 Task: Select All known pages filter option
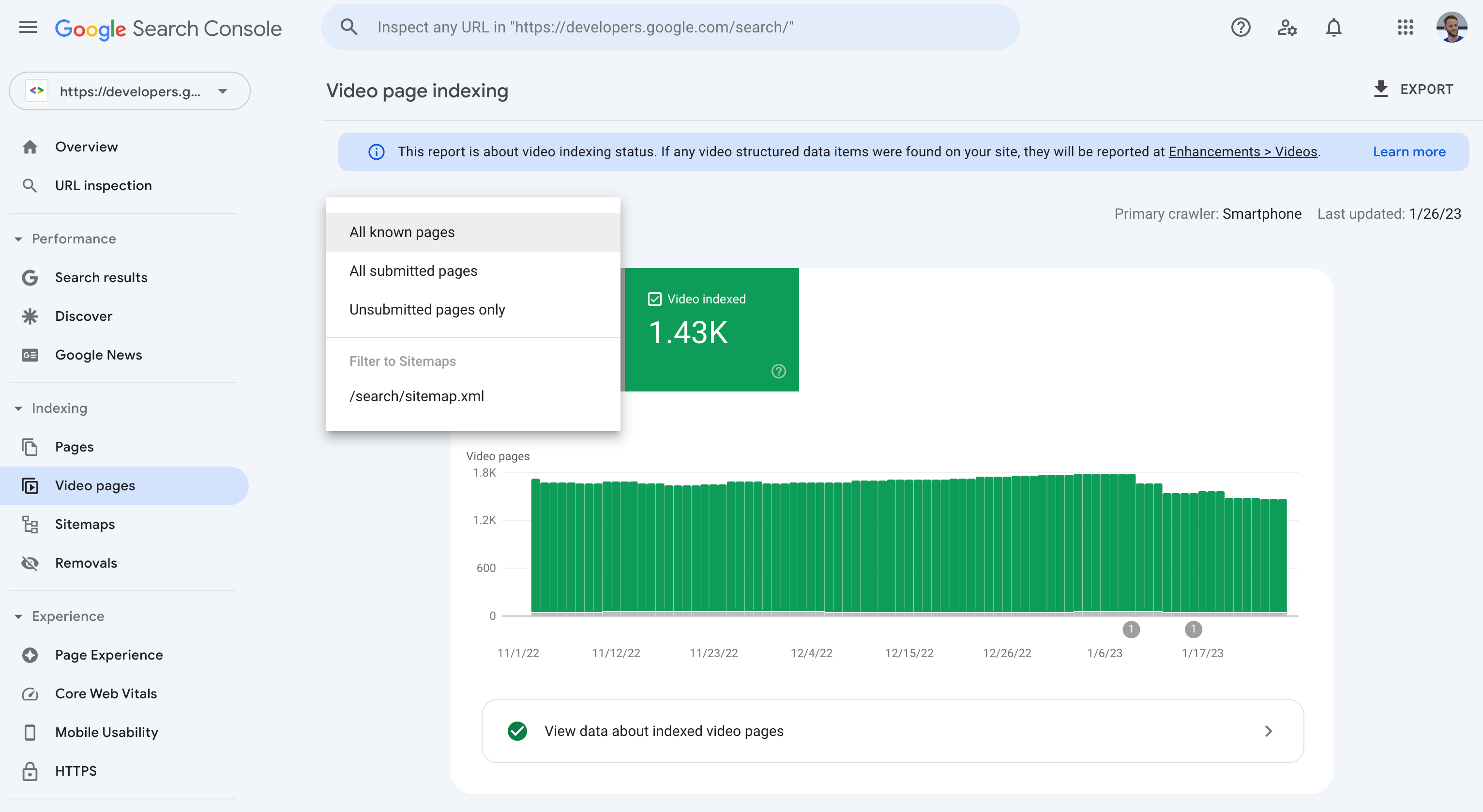coord(401,231)
